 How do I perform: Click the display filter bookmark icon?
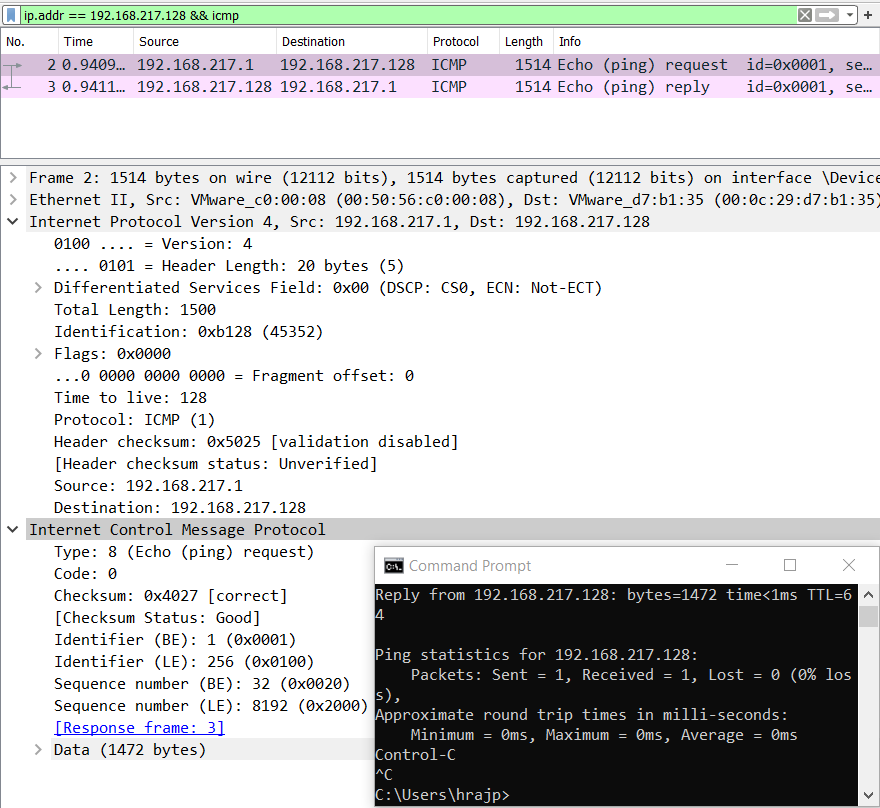coord(11,15)
